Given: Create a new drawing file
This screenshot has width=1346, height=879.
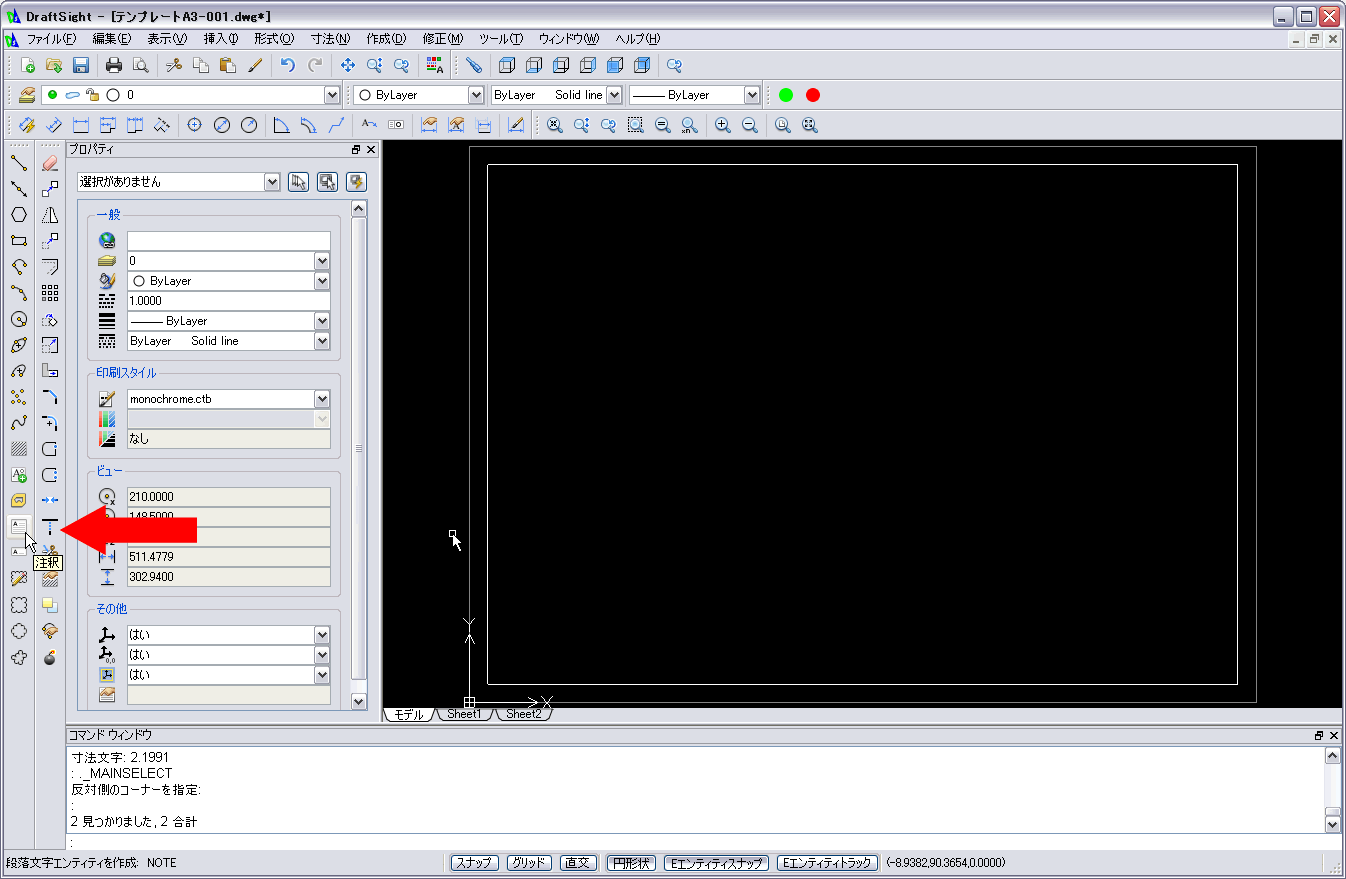Looking at the screenshot, I should pyautogui.click(x=28, y=66).
